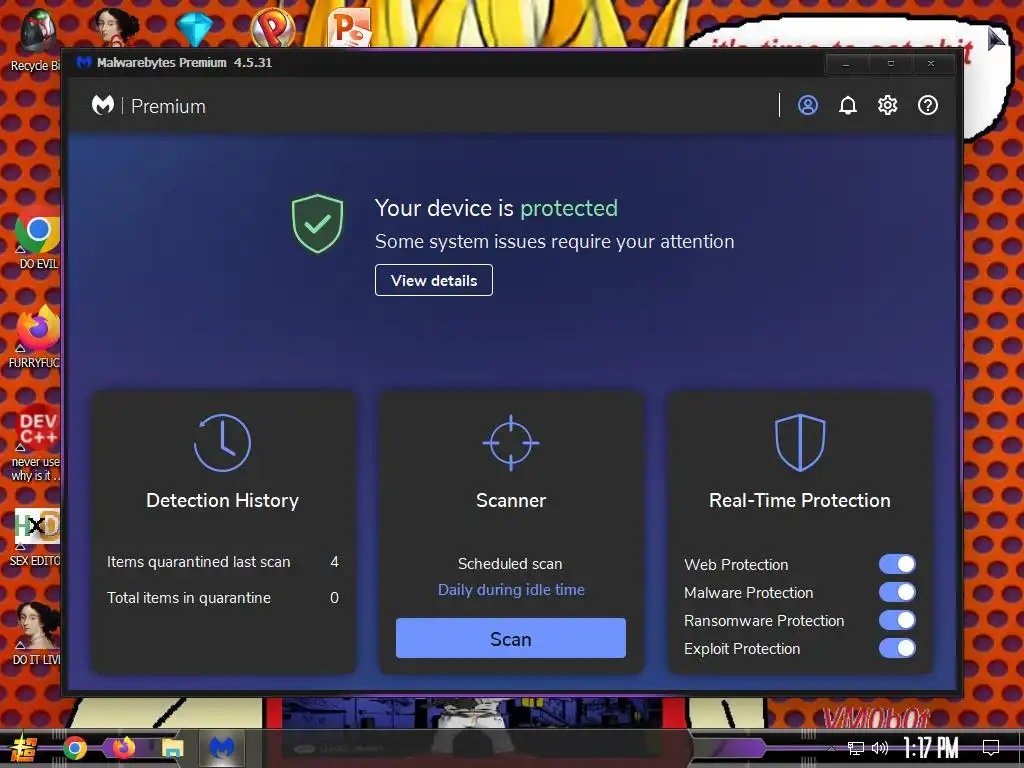Image resolution: width=1024 pixels, height=768 pixels.
Task: Select the PowerPoint desktop icon
Action: [349, 27]
